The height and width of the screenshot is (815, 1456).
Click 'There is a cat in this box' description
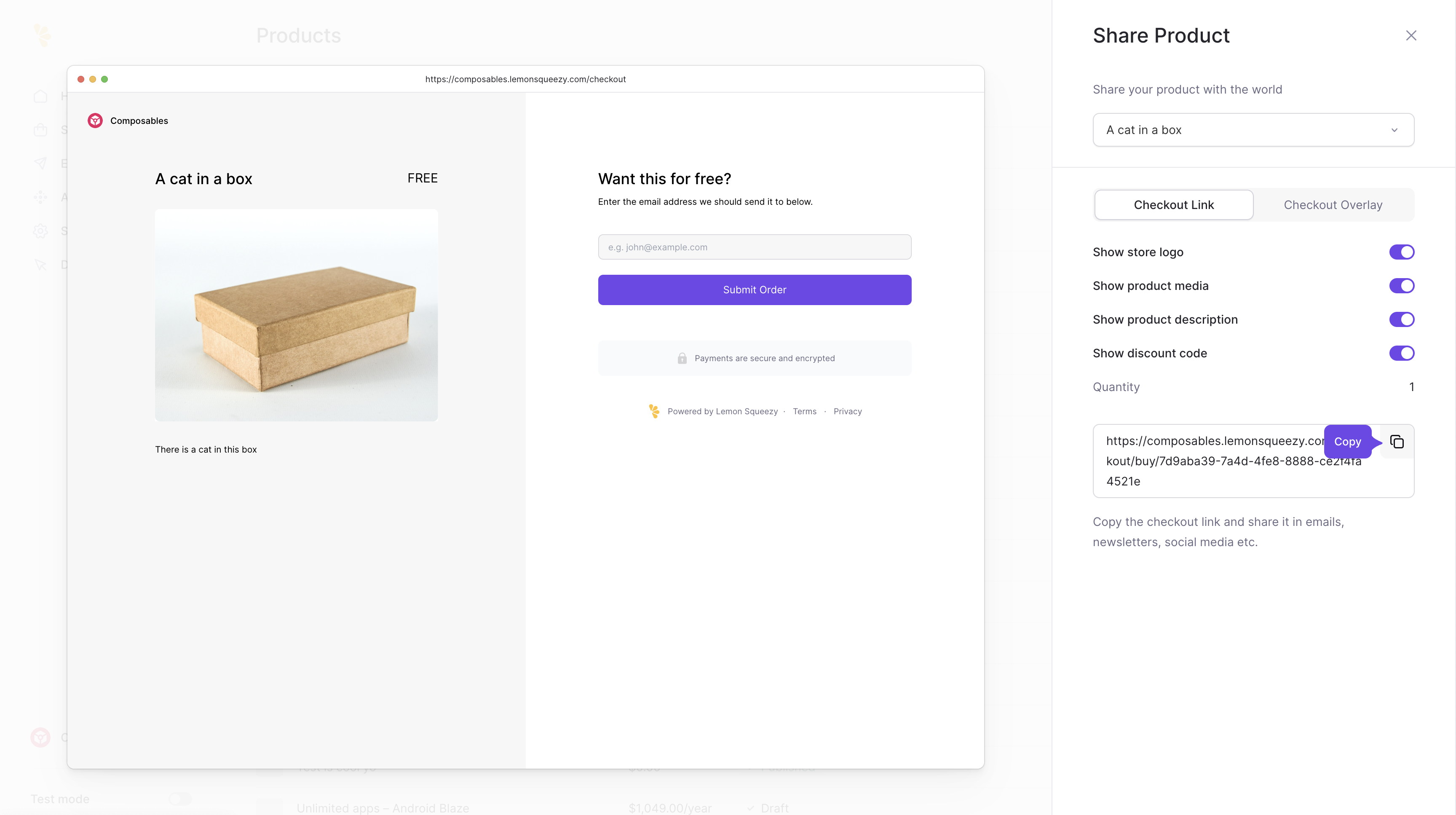(206, 449)
